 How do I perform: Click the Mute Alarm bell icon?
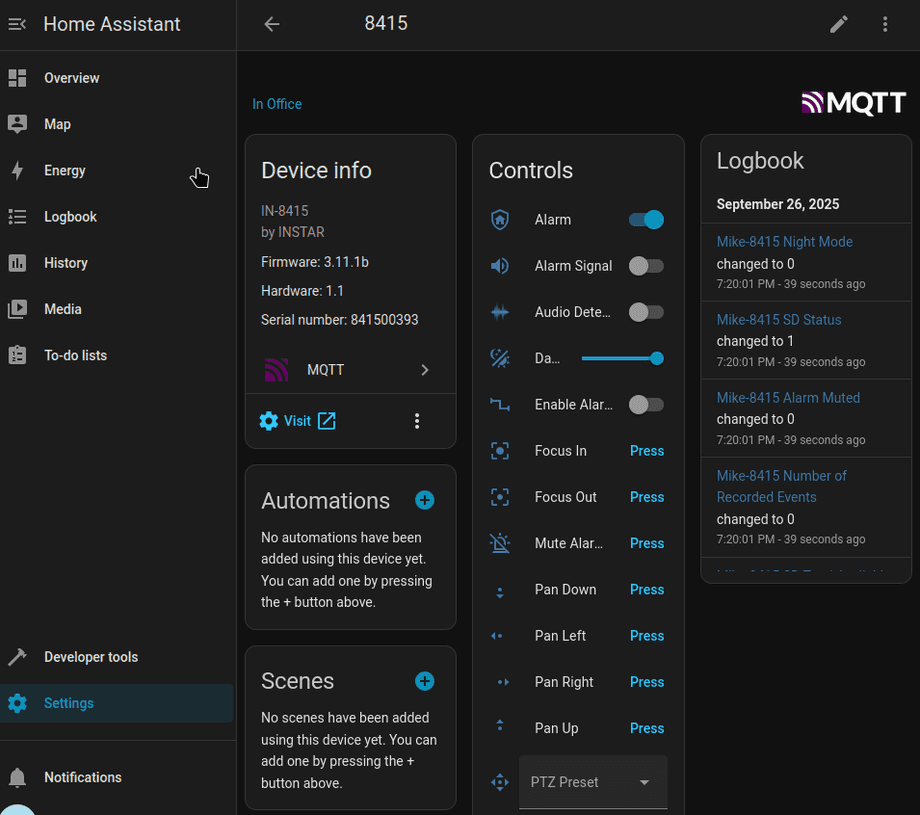[x=500, y=543]
